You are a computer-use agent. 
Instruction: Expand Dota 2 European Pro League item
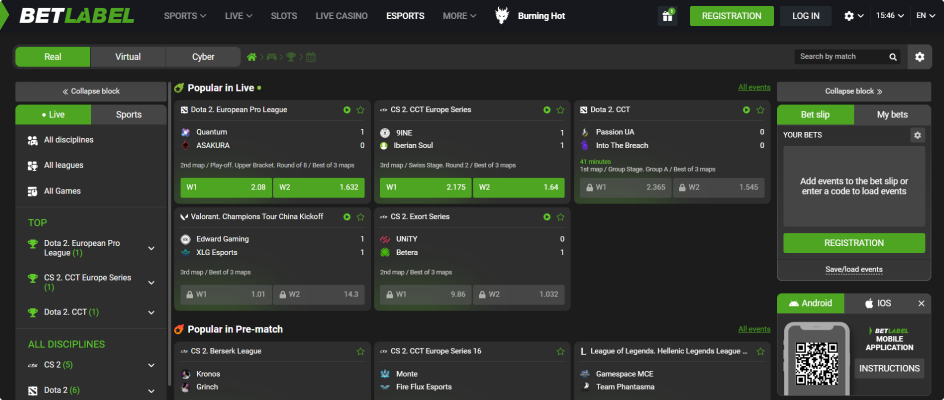tap(152, 248)
